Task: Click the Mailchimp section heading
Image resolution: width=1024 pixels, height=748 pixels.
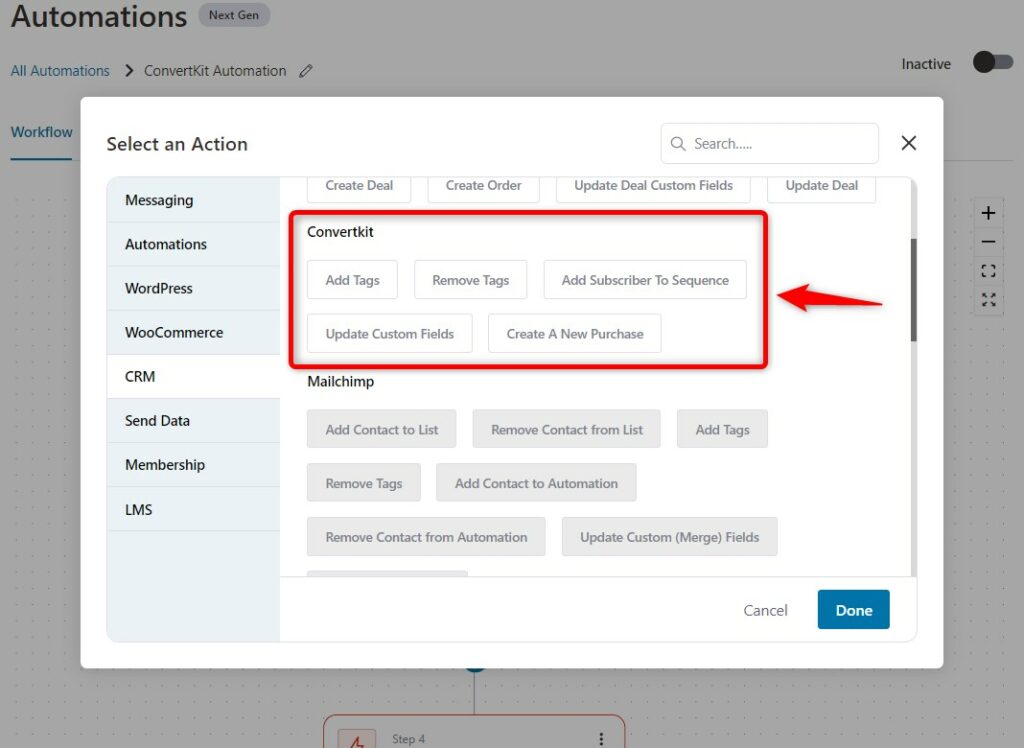Action: coord(341,382)
